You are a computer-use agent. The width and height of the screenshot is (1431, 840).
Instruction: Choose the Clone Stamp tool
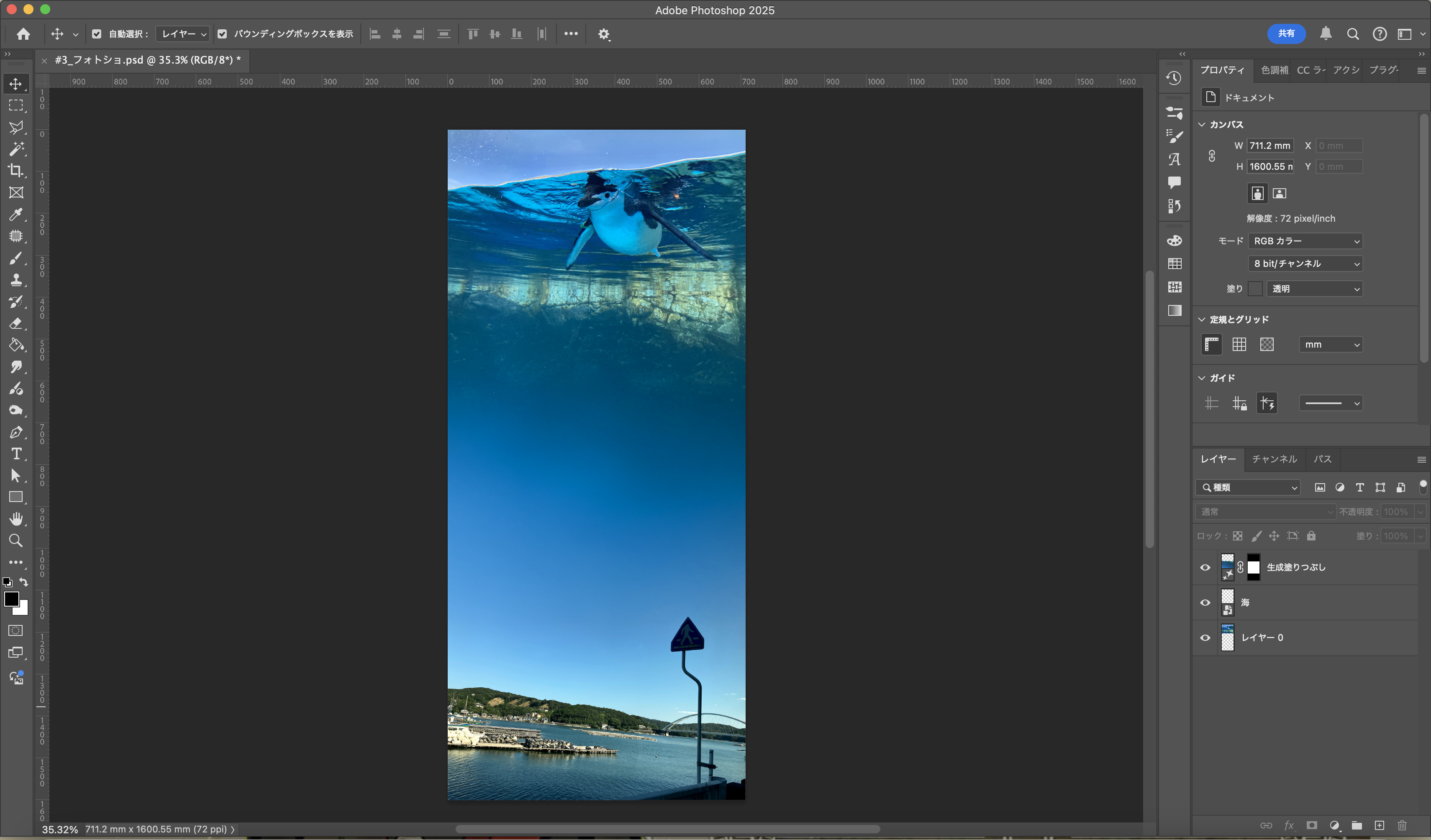click(x=16, y=280)
